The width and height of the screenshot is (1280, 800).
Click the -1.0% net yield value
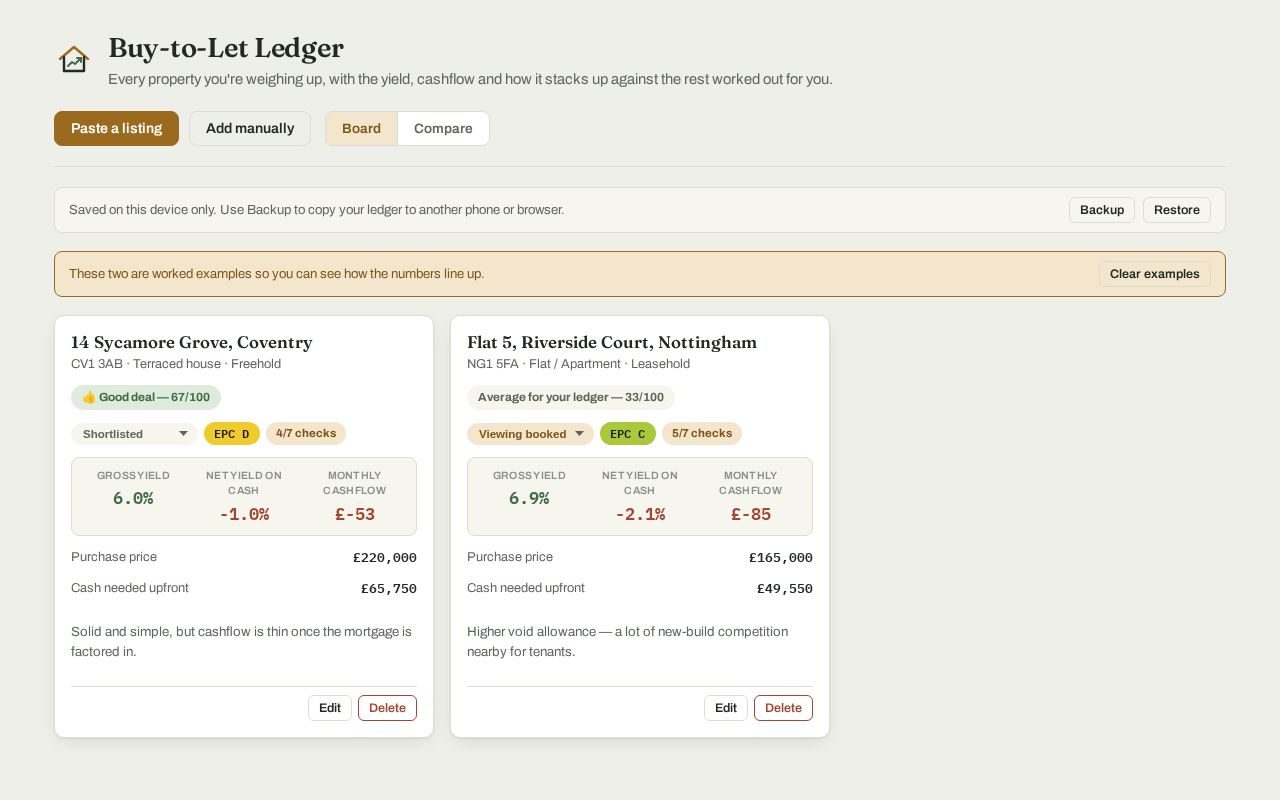244,514
